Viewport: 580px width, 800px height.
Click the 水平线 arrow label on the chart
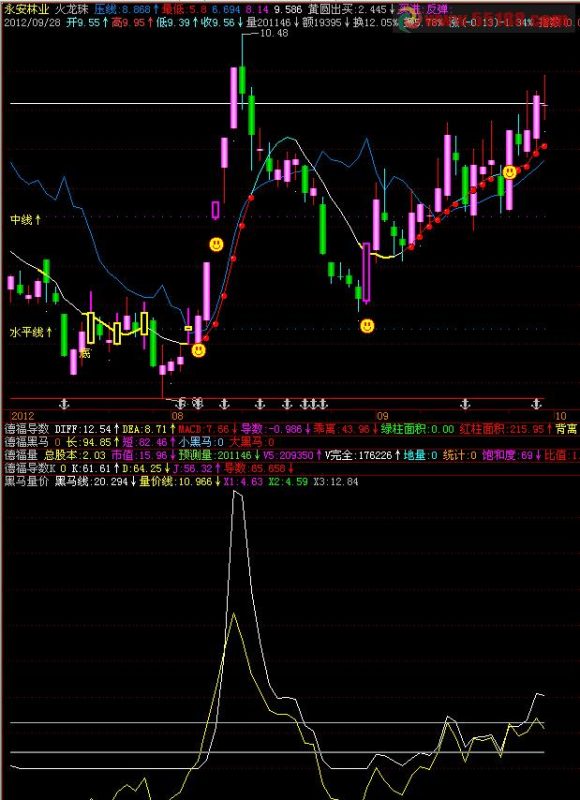31,332
